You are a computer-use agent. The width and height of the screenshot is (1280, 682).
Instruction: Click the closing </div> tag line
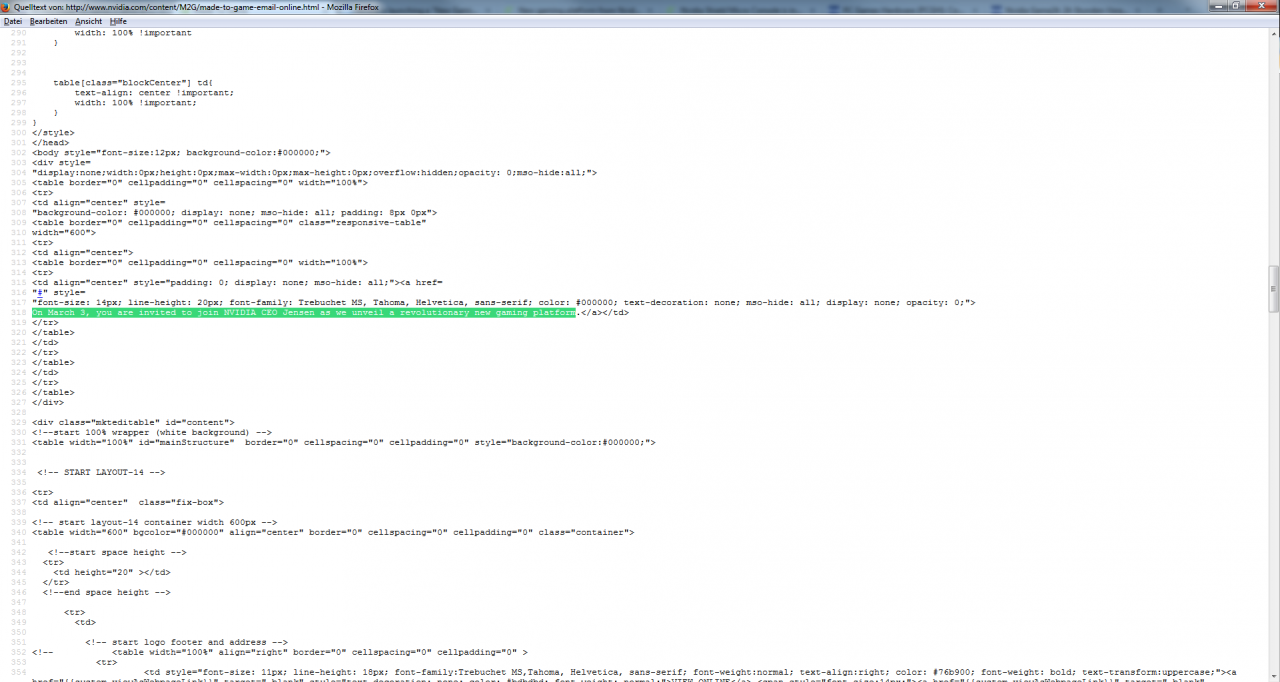click(48, 402)
